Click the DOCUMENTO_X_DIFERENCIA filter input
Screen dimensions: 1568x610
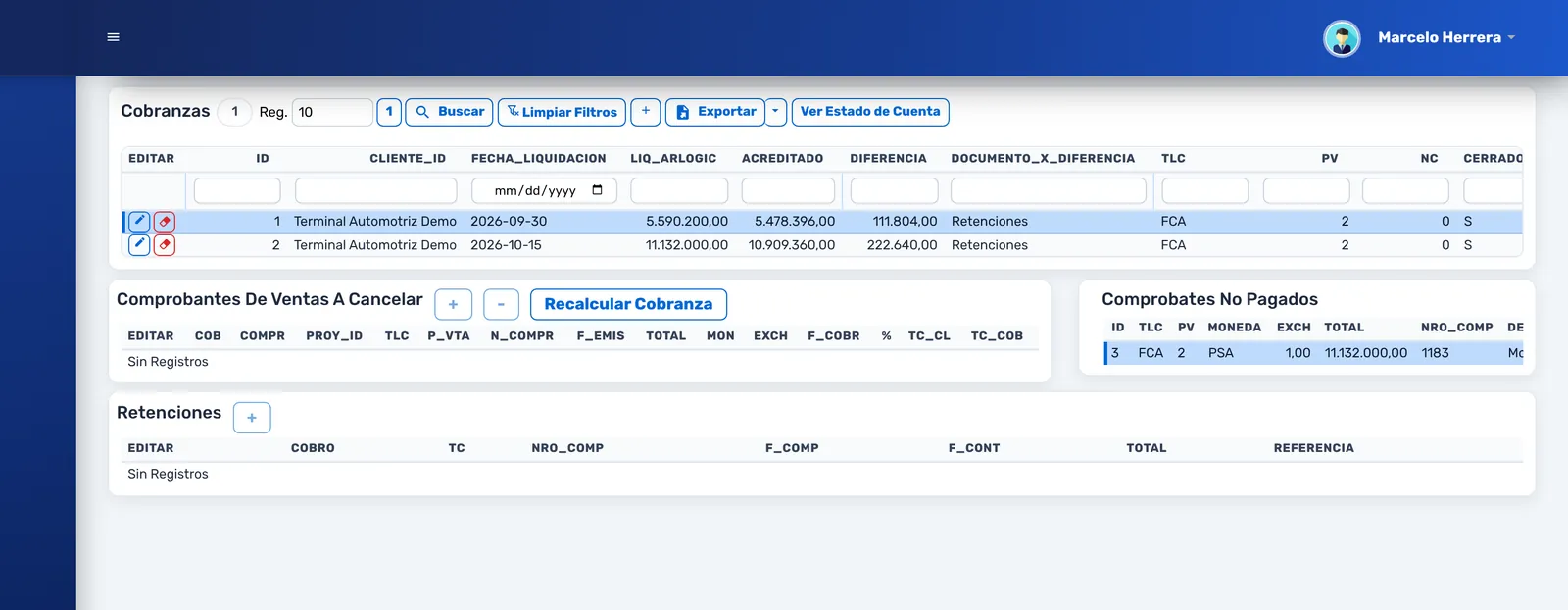(1049, 190)
